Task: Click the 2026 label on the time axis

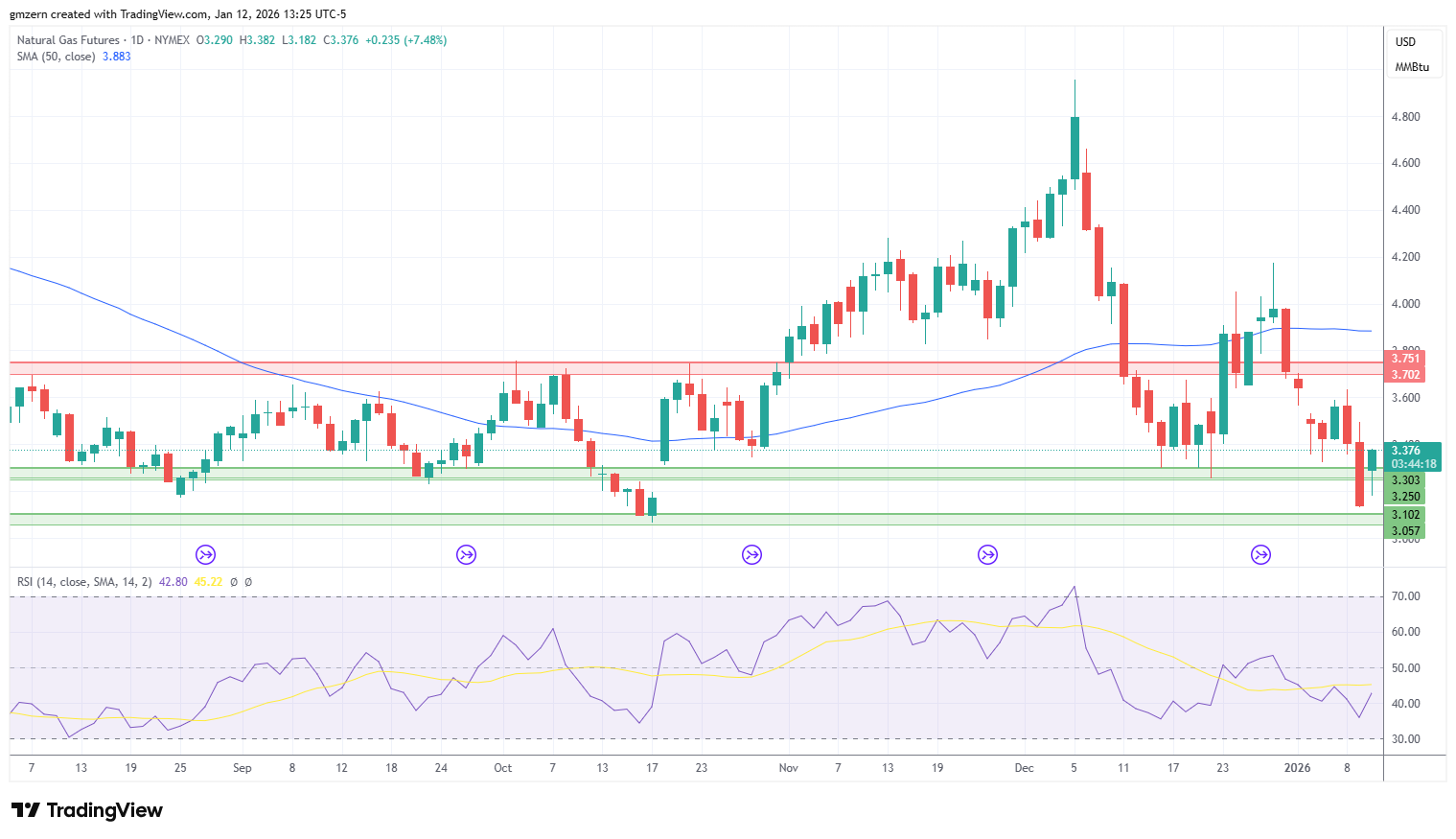Action: pos(1297,768)
